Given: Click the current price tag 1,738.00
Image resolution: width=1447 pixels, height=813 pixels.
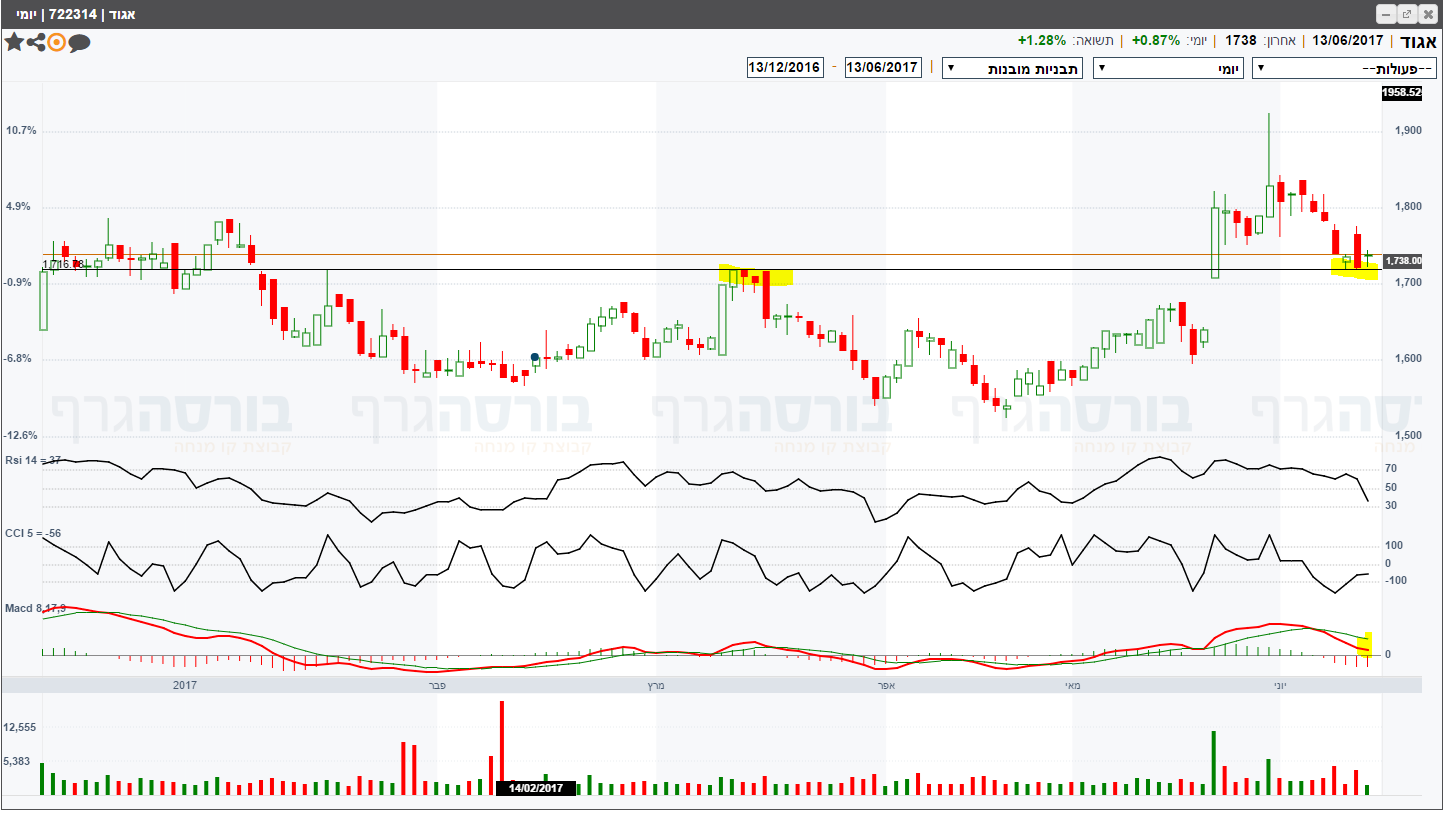Looking at the screenshot, I should click(1403, 261).
